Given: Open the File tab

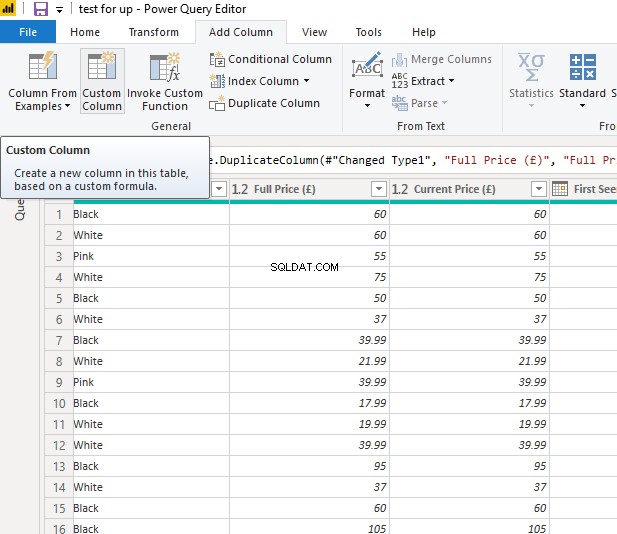Looking at the screenshot, I should (28, 32).
